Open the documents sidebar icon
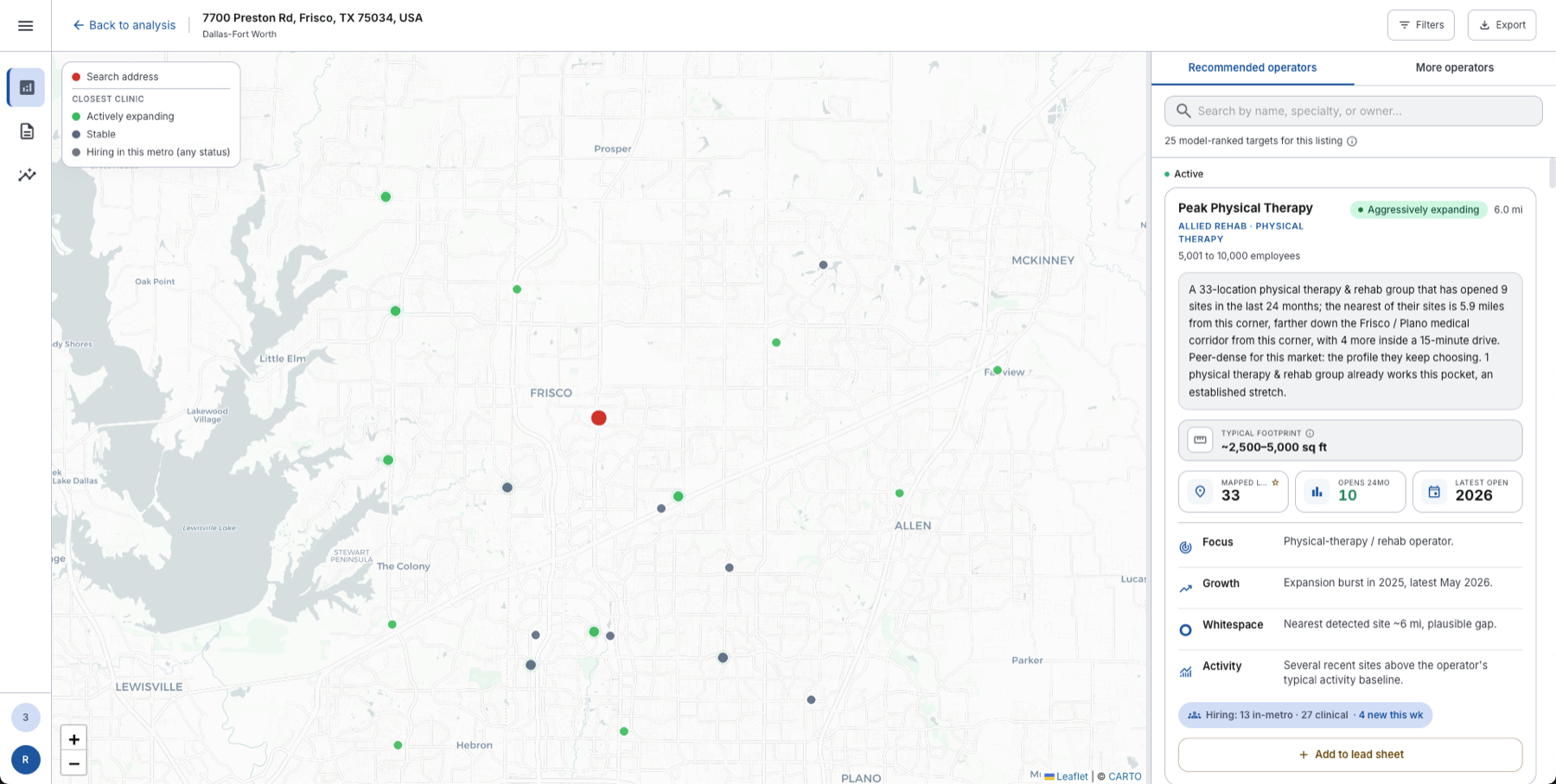The height and width of the screenshot is (784, 1556). pos(27,131)
